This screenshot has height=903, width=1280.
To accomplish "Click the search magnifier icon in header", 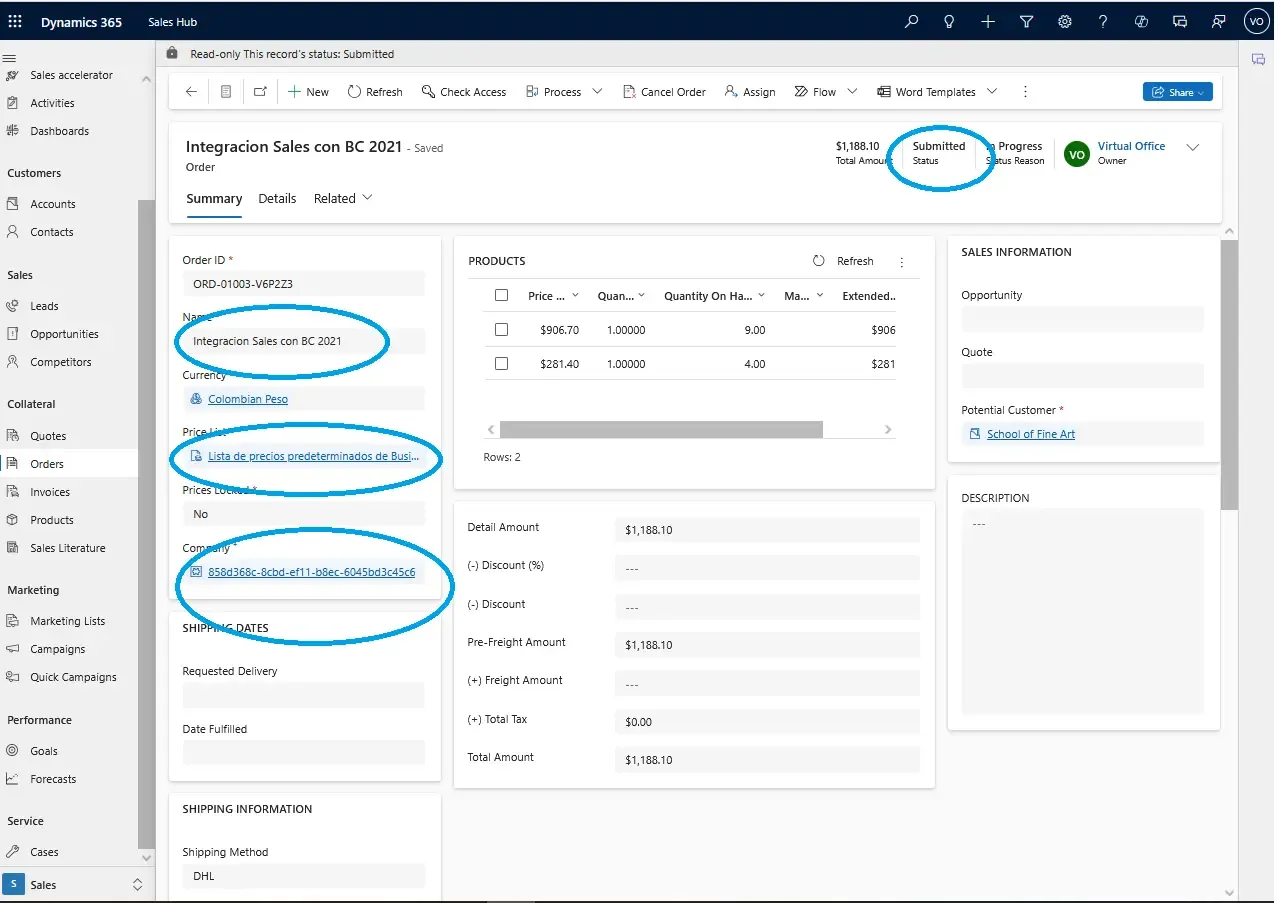I will point(911,21).
